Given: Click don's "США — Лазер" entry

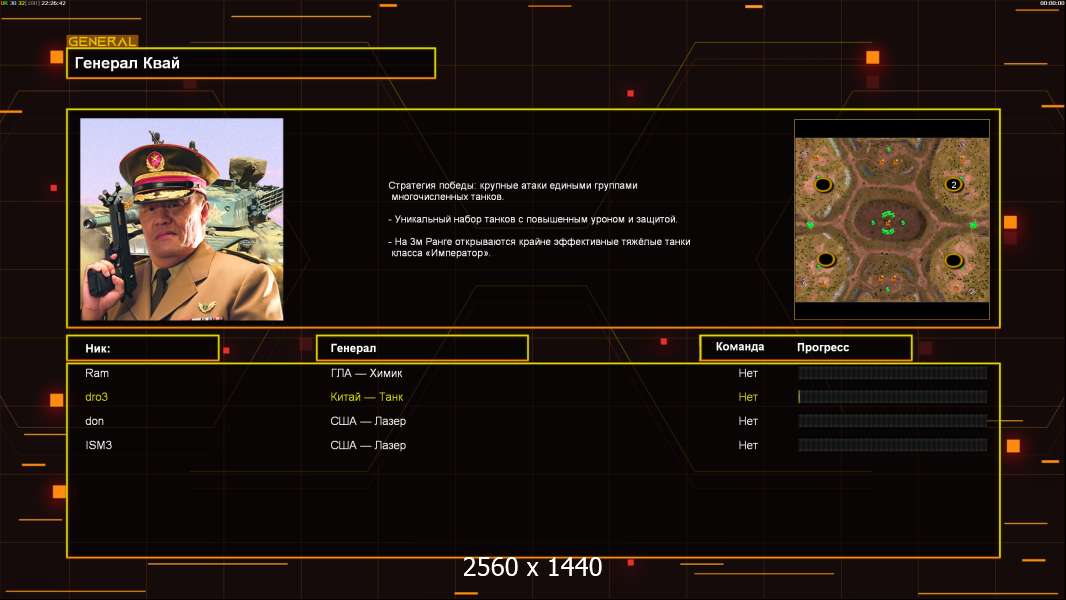Looking at the screenshot, I should 368,421.
